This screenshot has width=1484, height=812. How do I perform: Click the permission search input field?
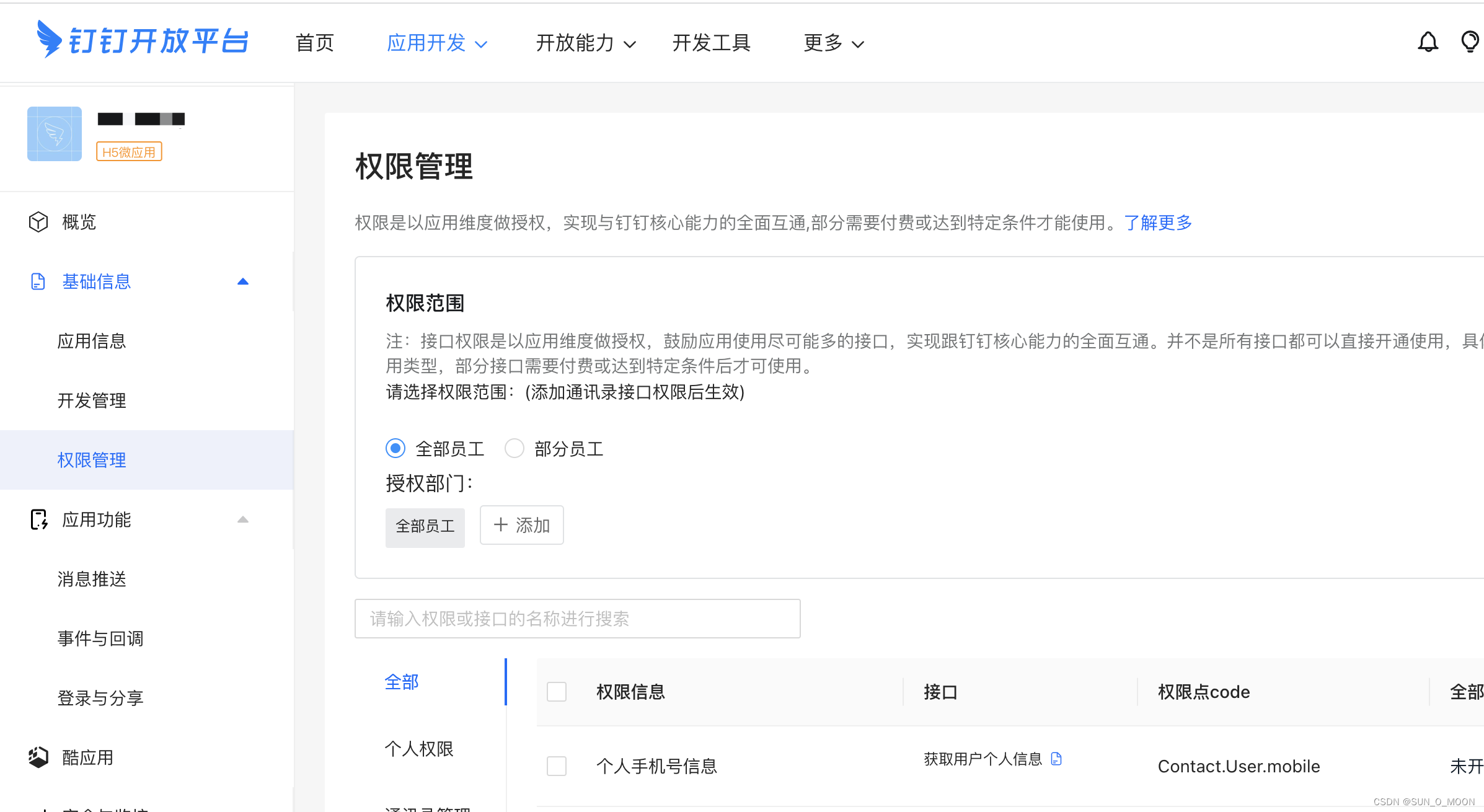[577, 618]
